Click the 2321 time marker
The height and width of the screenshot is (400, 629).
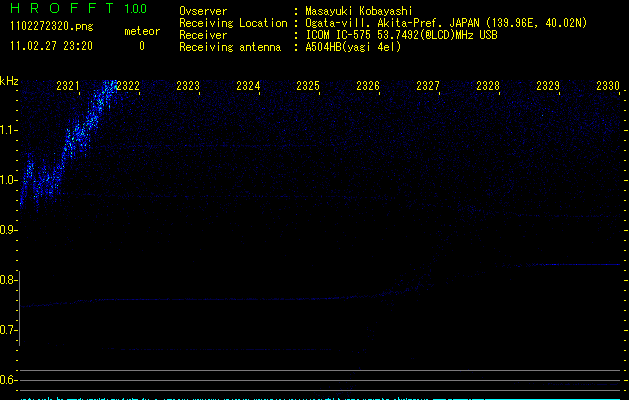pyautogui.click(x=68, y=86)
